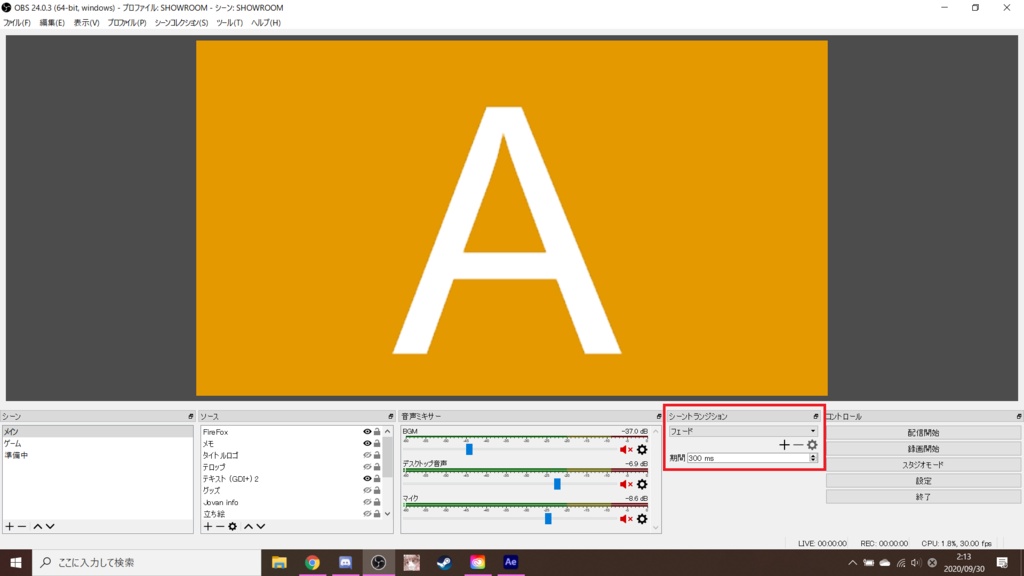Click the BGM volume slider handle
The width and height of the screenshot is (1024, 576).
(469, 449)
